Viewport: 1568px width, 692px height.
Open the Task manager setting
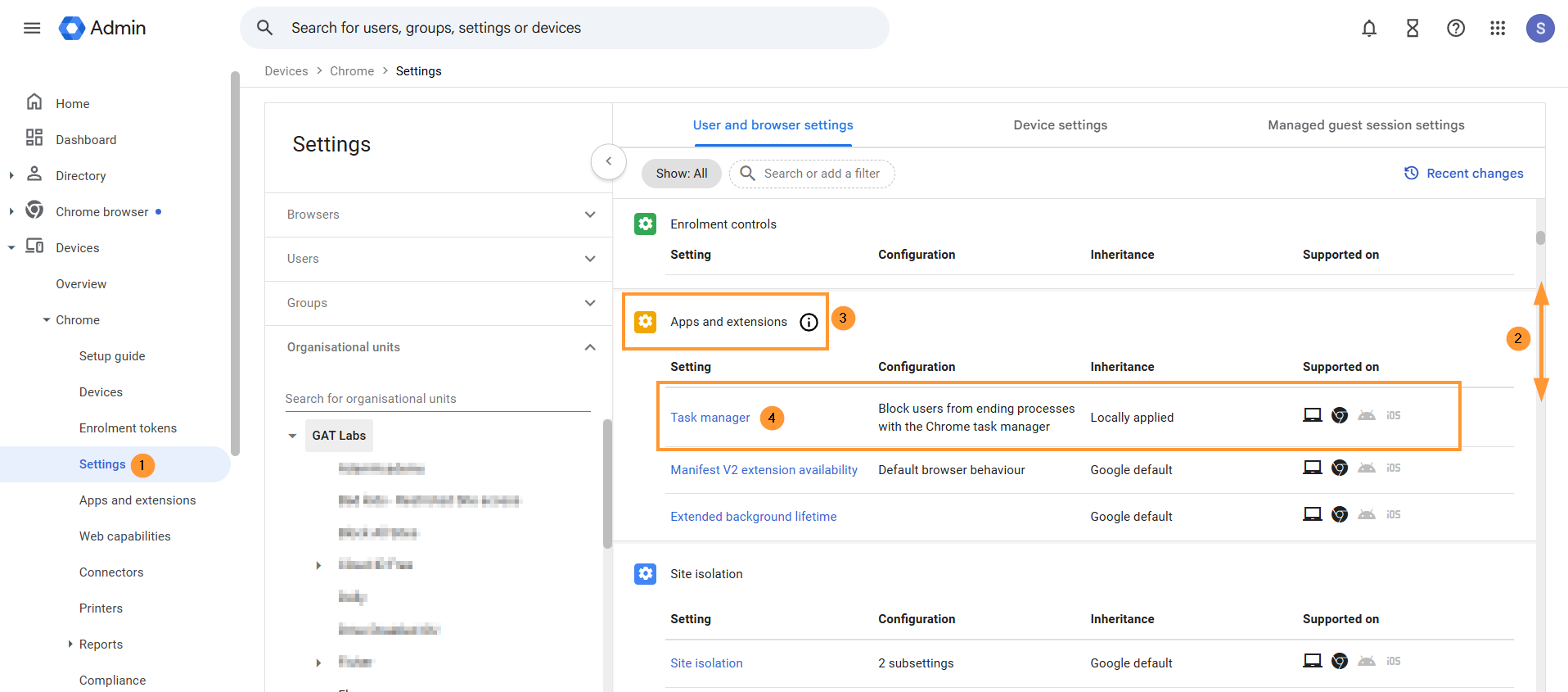click(x=710, y=418)
